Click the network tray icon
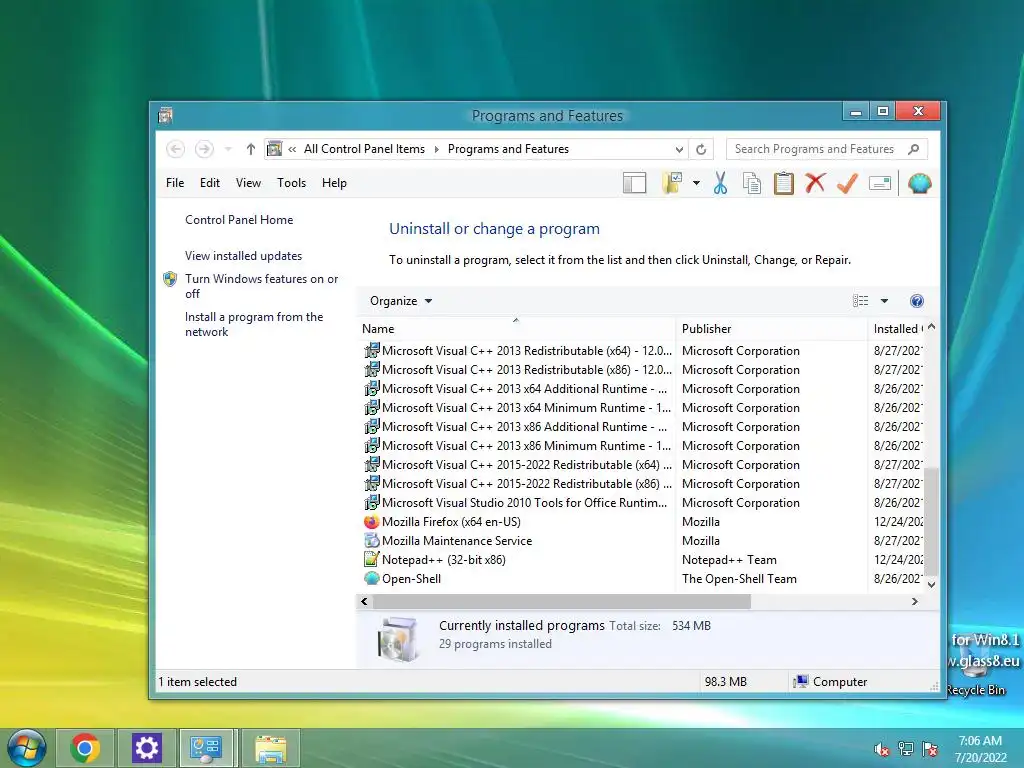Image resolution: width=1024 pixels, height=768 pixels. tap(906, 749)
